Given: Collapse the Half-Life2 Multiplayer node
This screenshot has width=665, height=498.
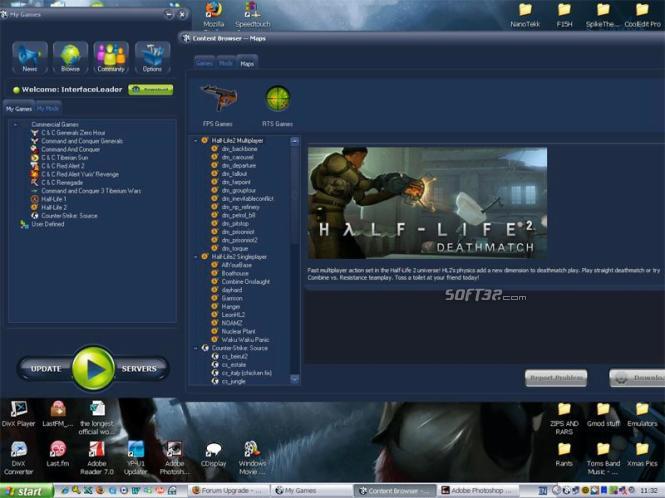Looking at the screenshot, I should 196,140.
